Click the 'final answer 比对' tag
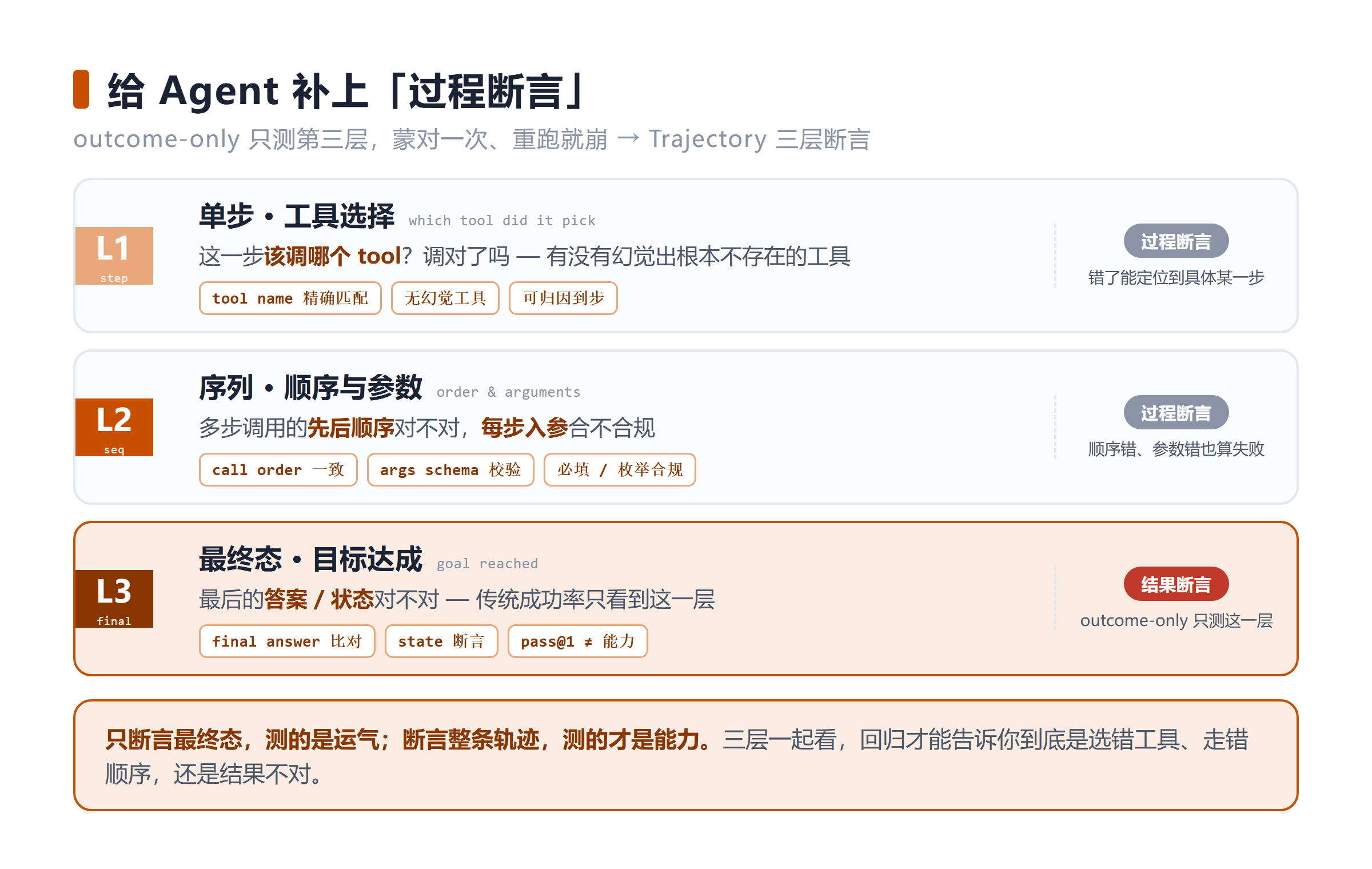The image size is (1372, 869). (287, 641)
